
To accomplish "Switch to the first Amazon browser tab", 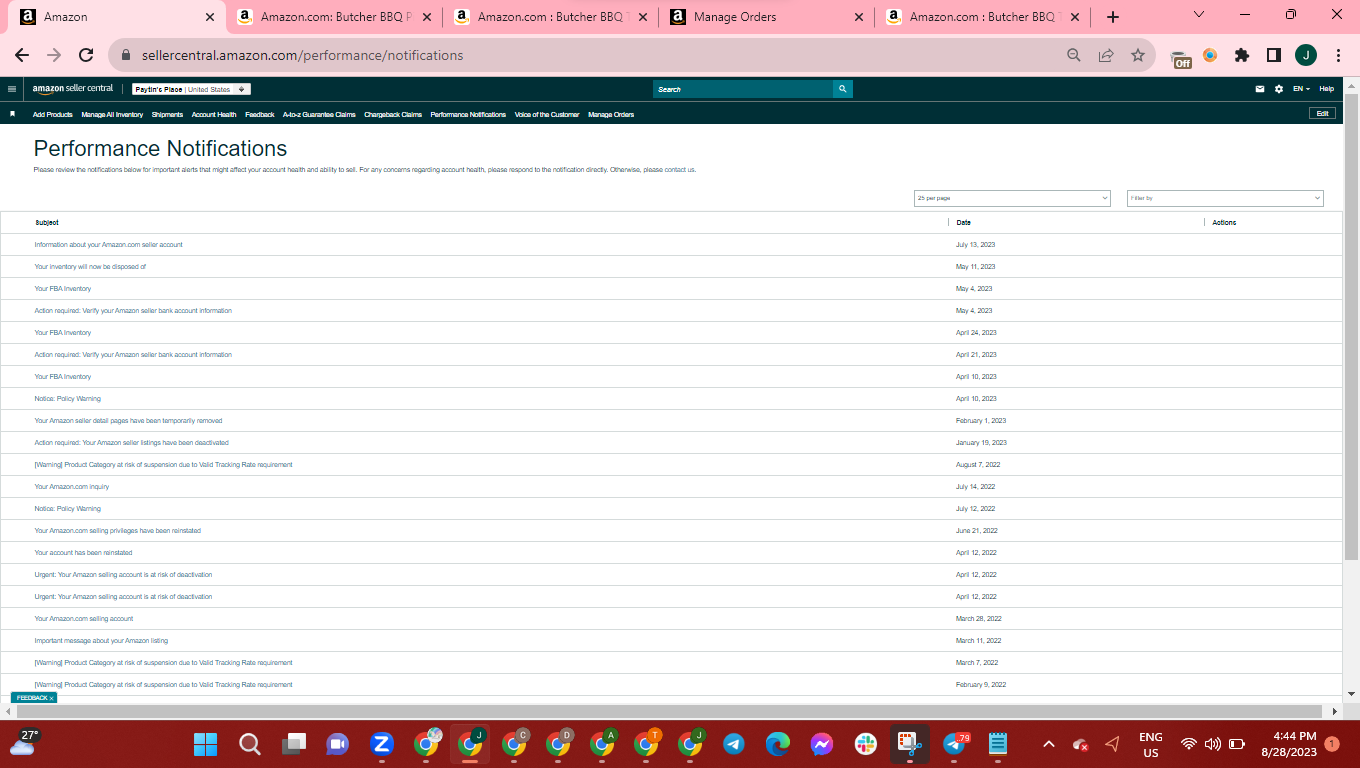I will click(x=118, y=17).
